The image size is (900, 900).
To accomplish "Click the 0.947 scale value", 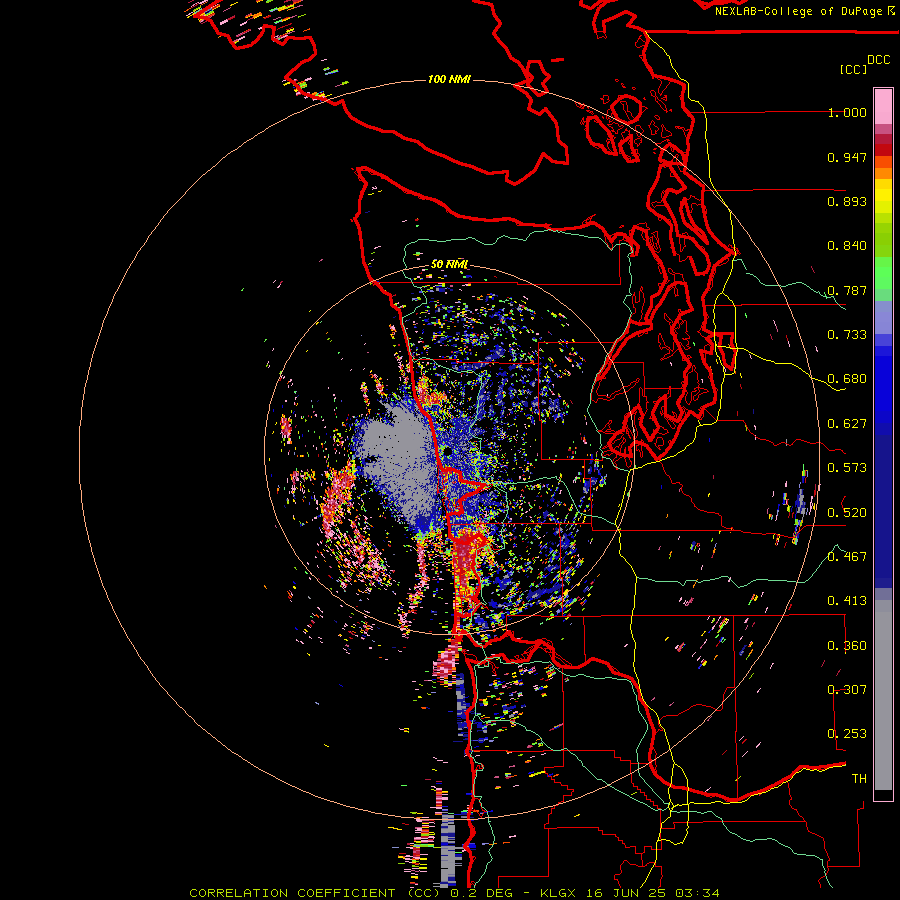I will (x=847, y=157).
